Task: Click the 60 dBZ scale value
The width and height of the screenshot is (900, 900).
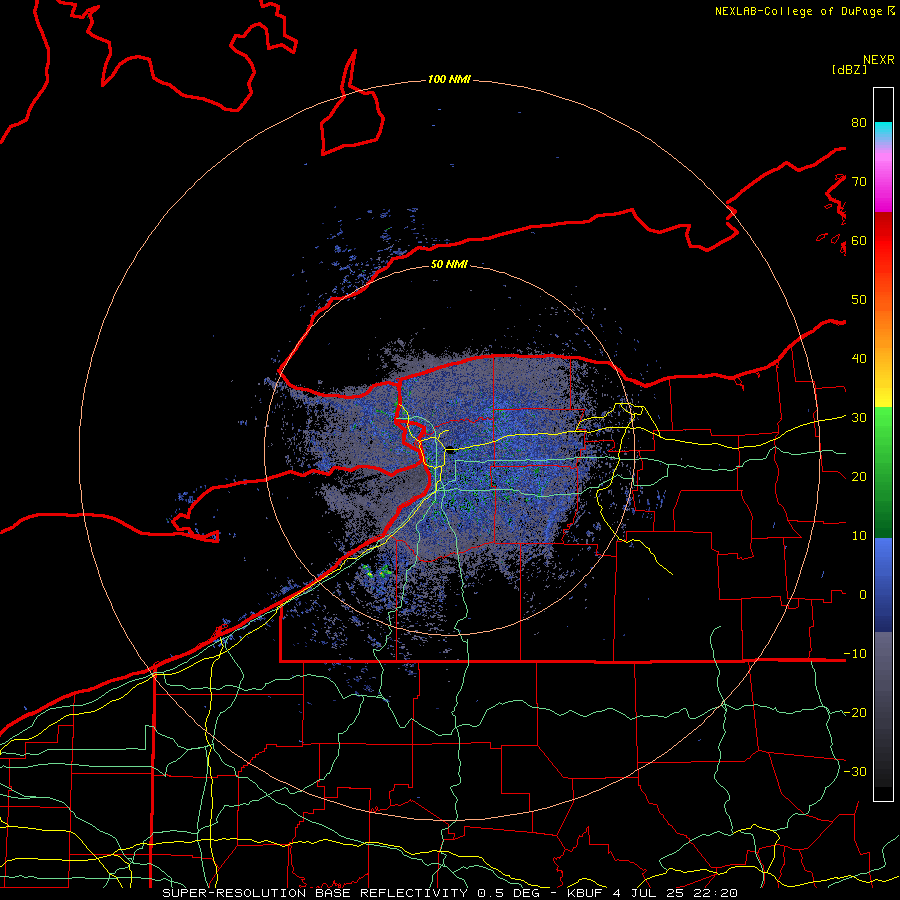Action: click(x=859, y=240)
